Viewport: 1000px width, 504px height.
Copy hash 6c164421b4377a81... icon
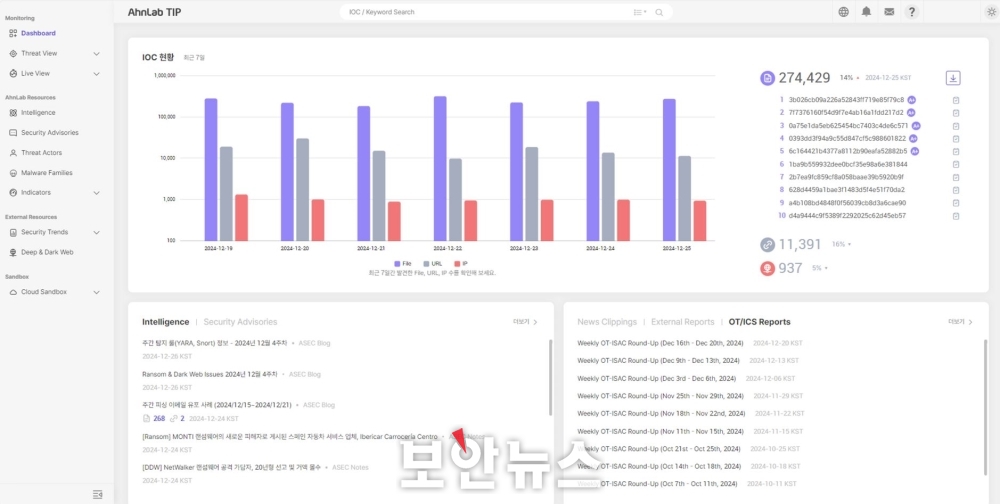956,151
